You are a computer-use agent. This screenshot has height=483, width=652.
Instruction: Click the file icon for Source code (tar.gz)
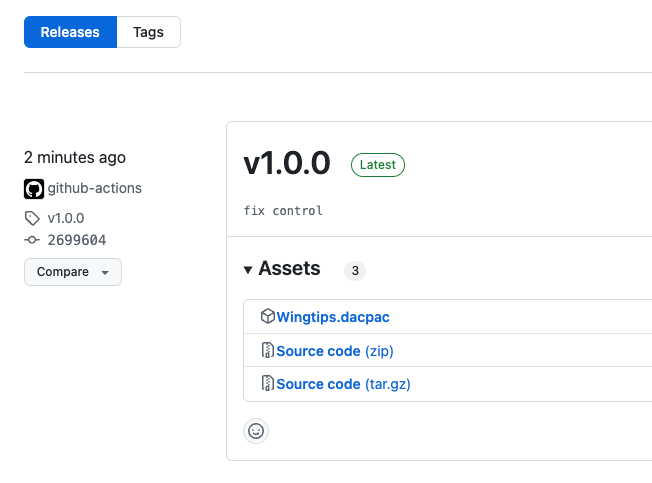267,383
